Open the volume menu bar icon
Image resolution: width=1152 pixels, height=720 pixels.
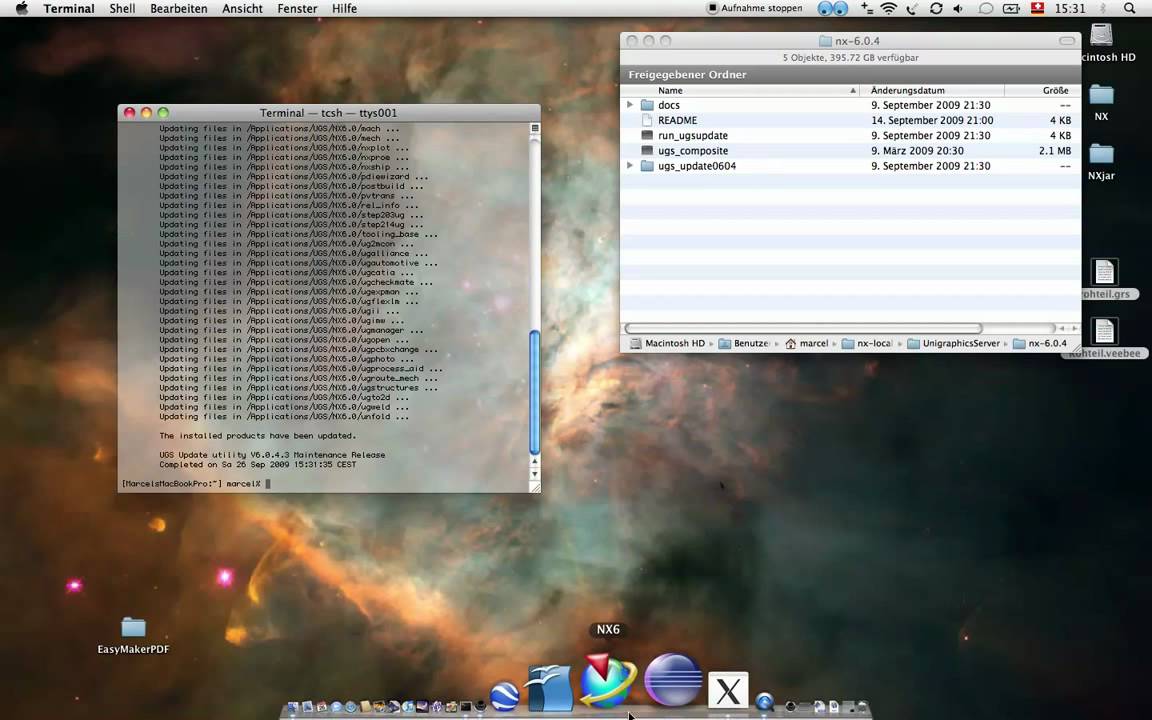tap(958, 9)
